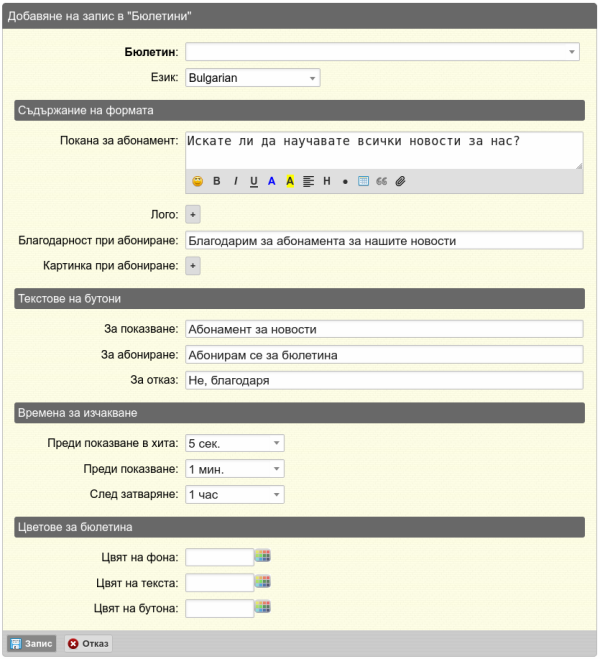The width and height of the screenshot is (600, 659).
Task: Open the Преди показване в хита dropdown
Action: tap(235, 443)
